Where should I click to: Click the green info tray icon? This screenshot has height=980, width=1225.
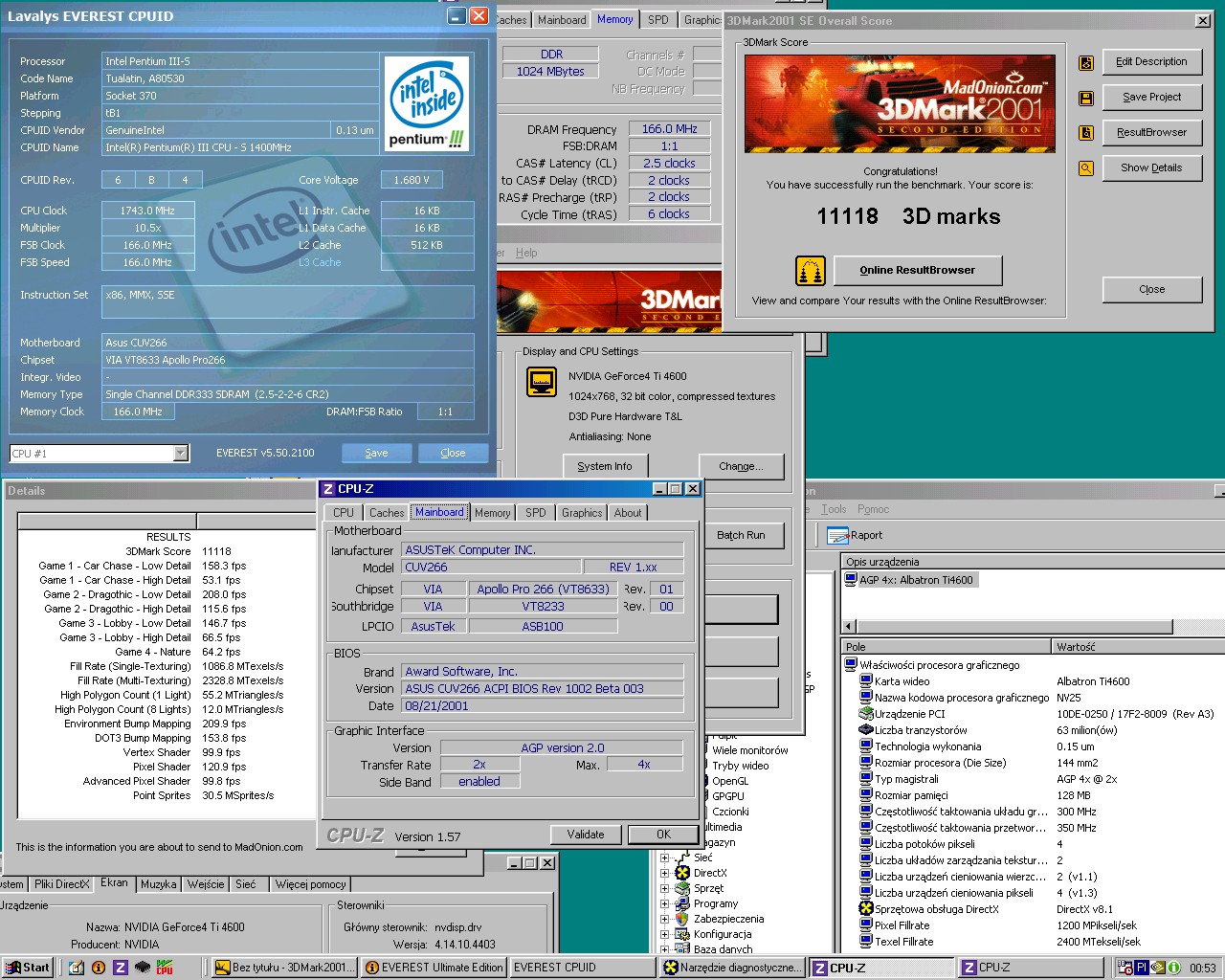click(x=1173, y=968)
